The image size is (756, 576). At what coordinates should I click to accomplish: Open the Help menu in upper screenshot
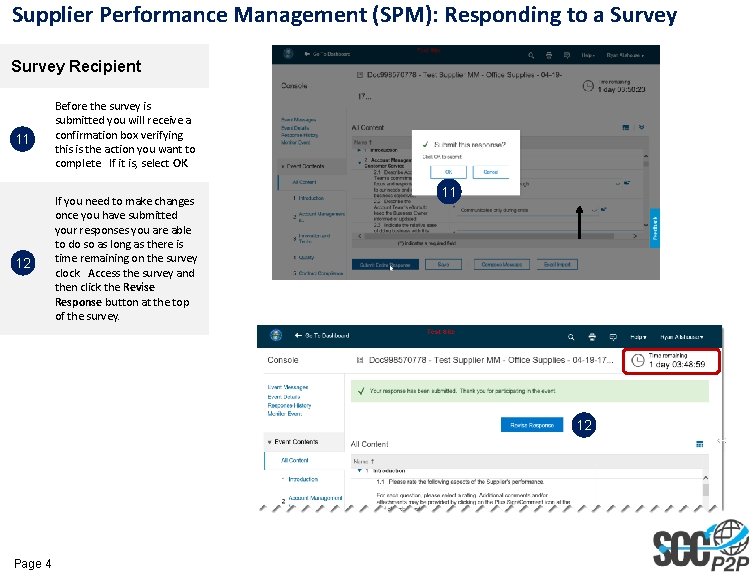(588, 55)
